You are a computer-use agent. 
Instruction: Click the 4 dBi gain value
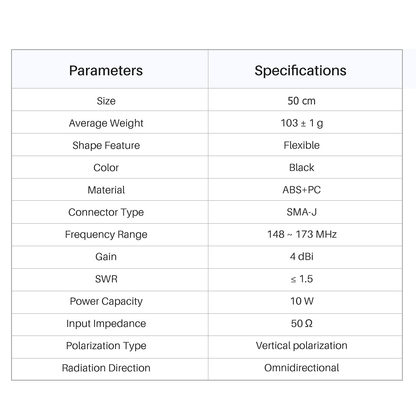tap(301, 257)
